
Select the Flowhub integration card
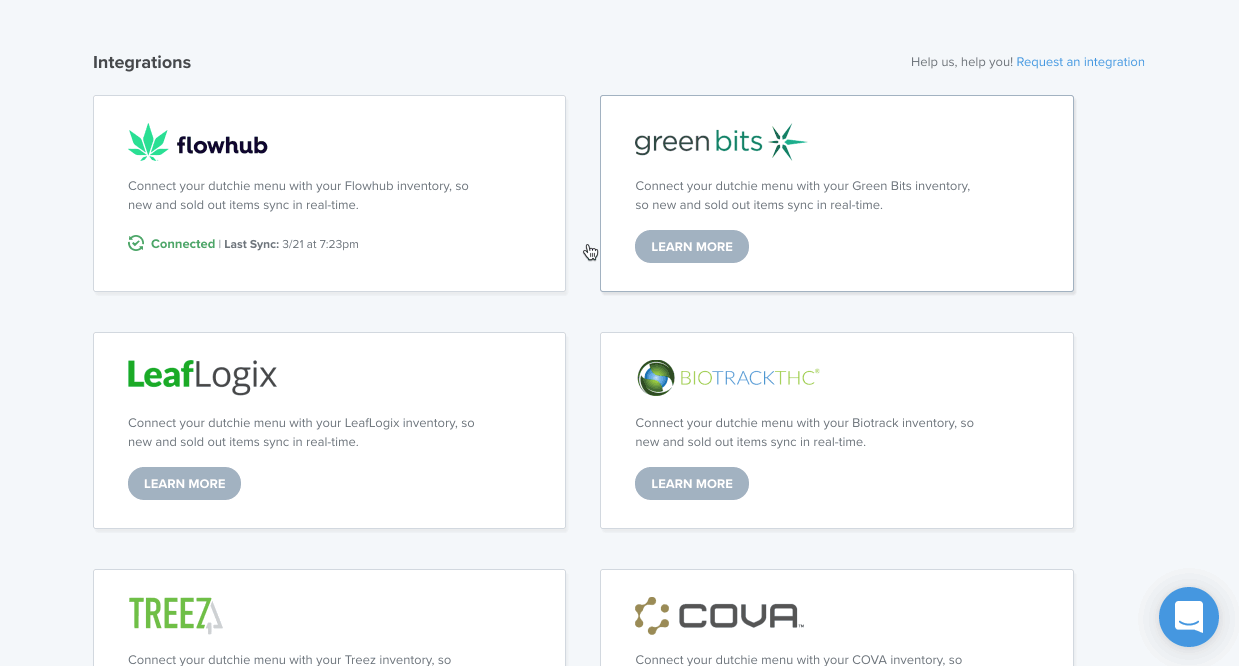click(330, 194)
